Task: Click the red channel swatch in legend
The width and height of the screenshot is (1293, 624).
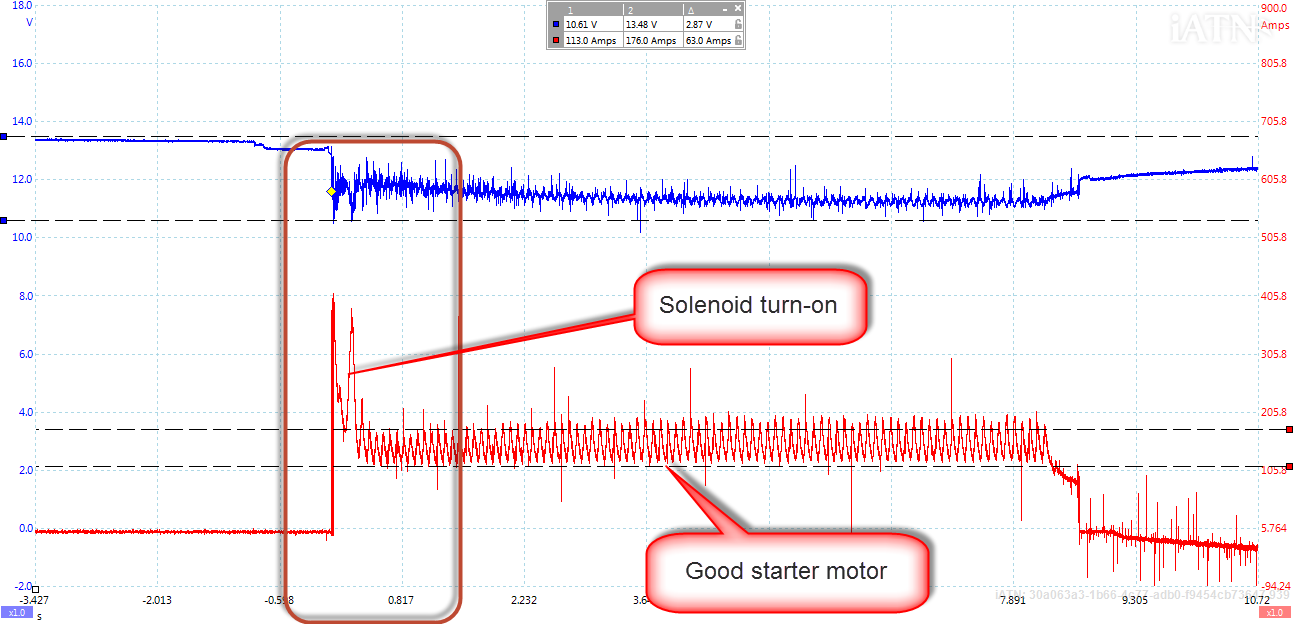Action: [556, 41]
